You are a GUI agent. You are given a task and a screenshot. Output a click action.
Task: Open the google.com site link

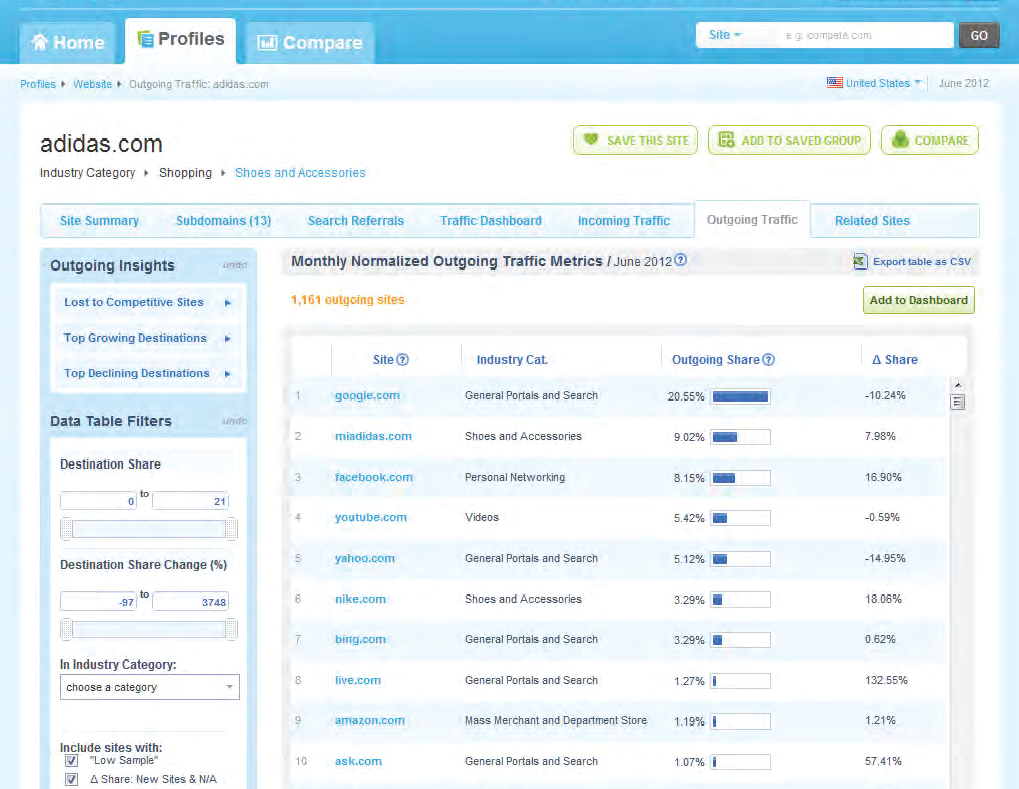coord(367,395)
